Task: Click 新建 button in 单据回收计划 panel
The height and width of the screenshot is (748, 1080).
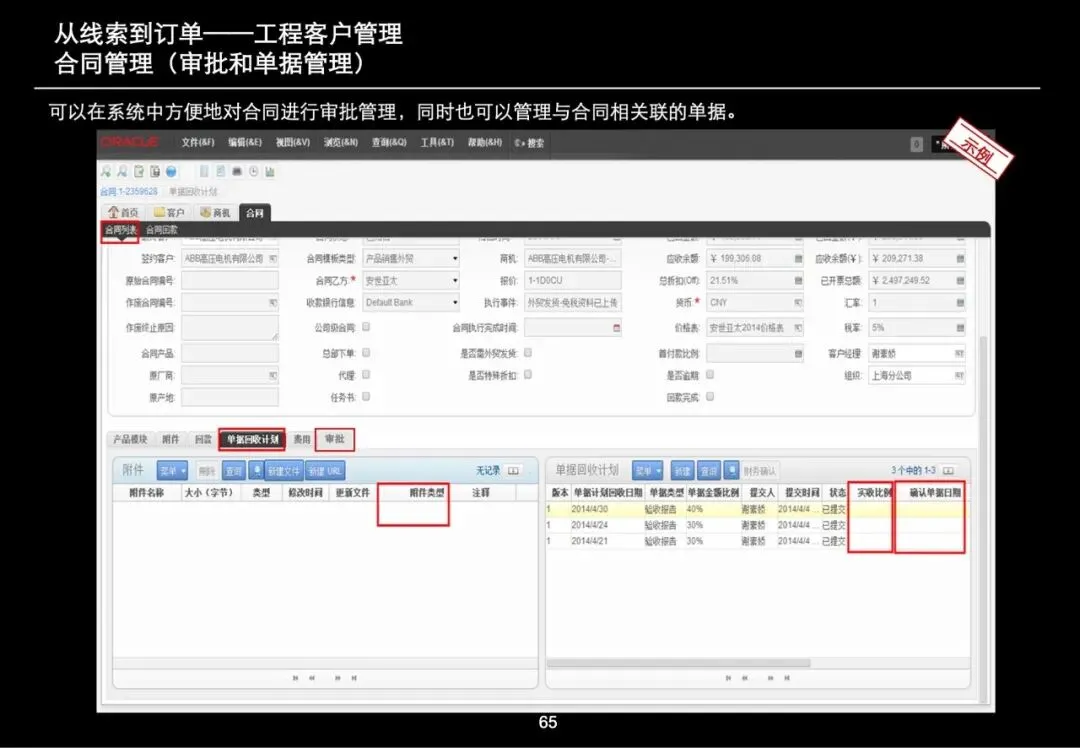Action: [x=682, y=470]
